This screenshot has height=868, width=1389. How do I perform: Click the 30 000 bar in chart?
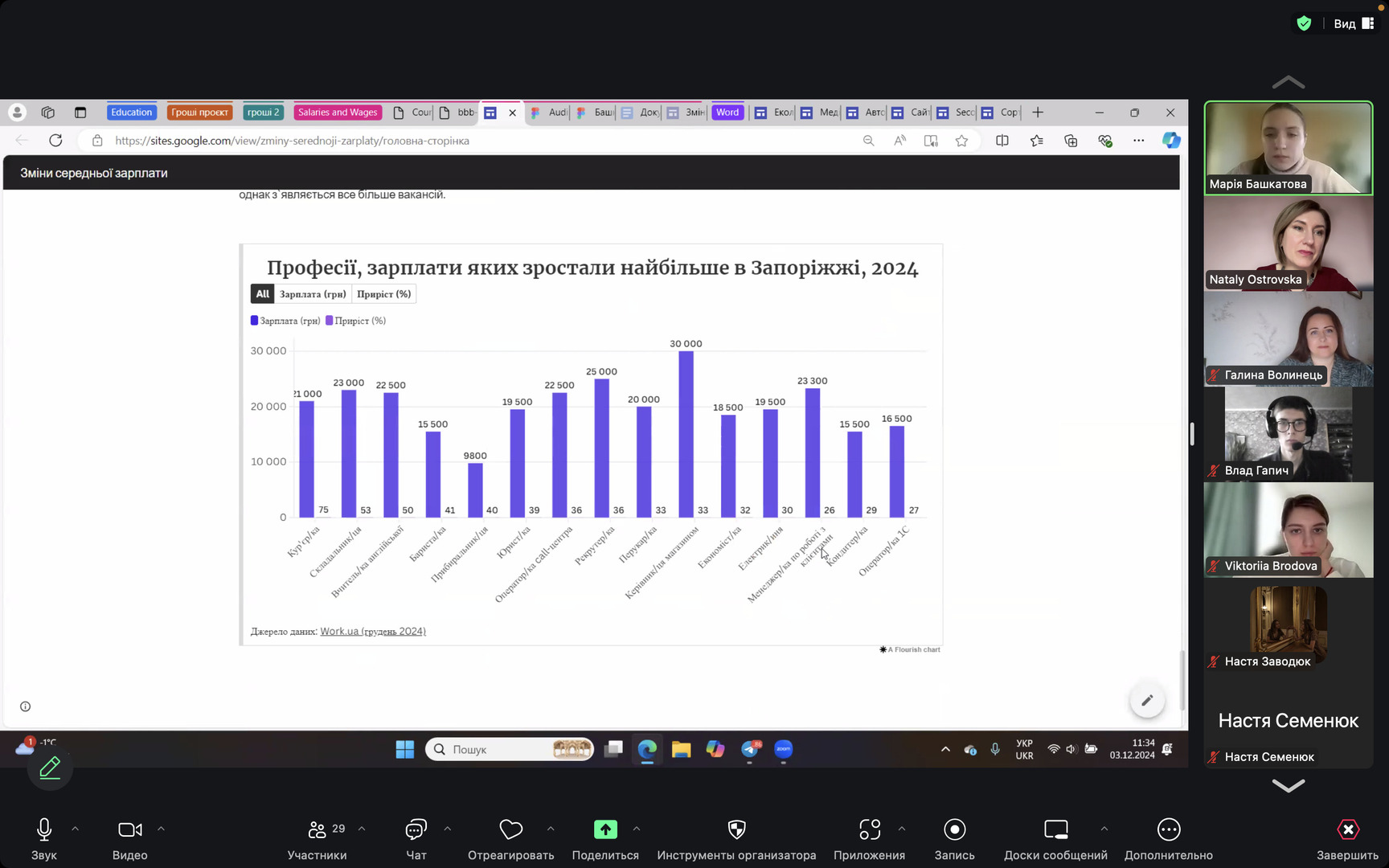(686, 434)
